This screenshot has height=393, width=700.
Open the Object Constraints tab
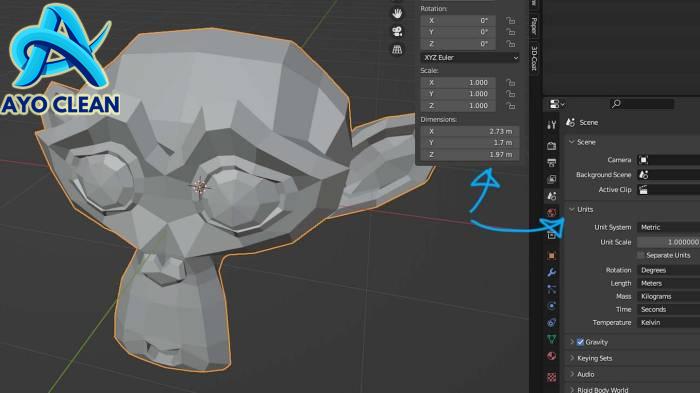(x=552, y=322)
